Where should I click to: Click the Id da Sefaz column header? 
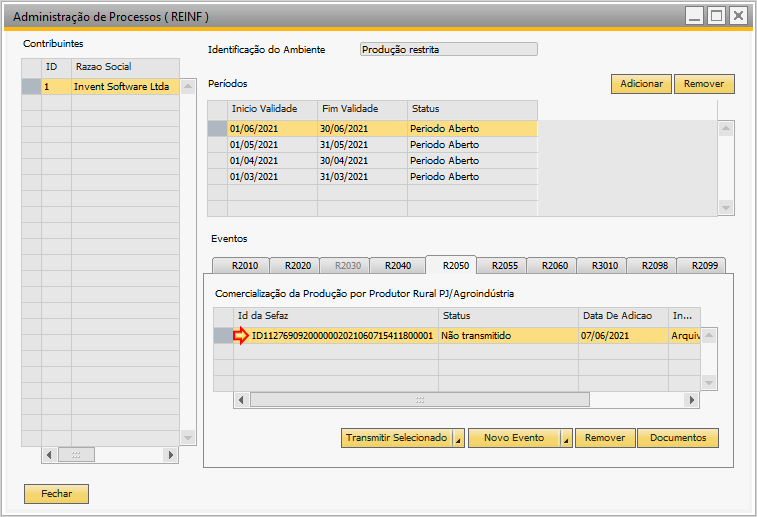tap(336, 316)
